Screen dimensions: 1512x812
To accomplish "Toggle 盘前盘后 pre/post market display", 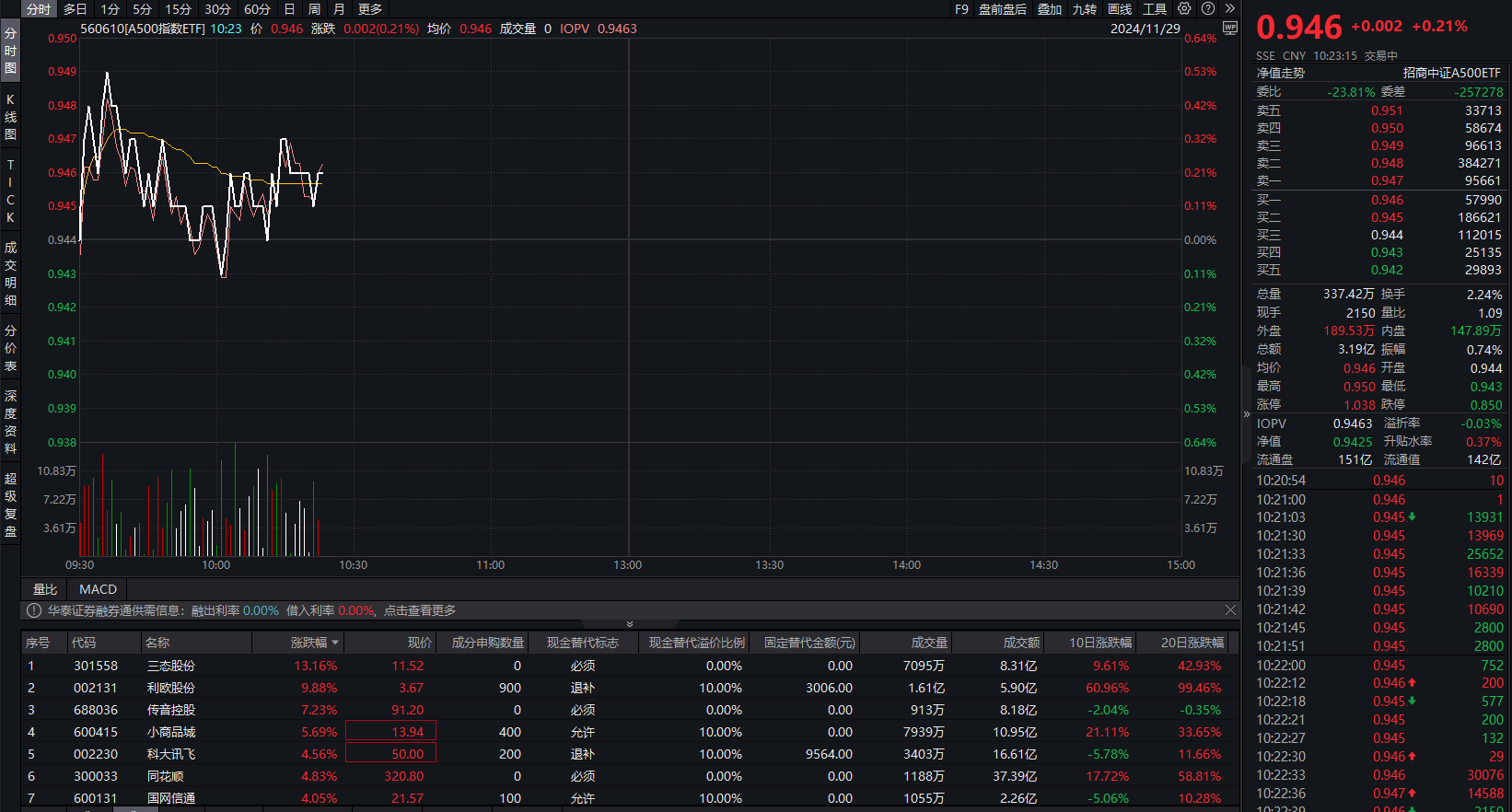I will 1002,9.
